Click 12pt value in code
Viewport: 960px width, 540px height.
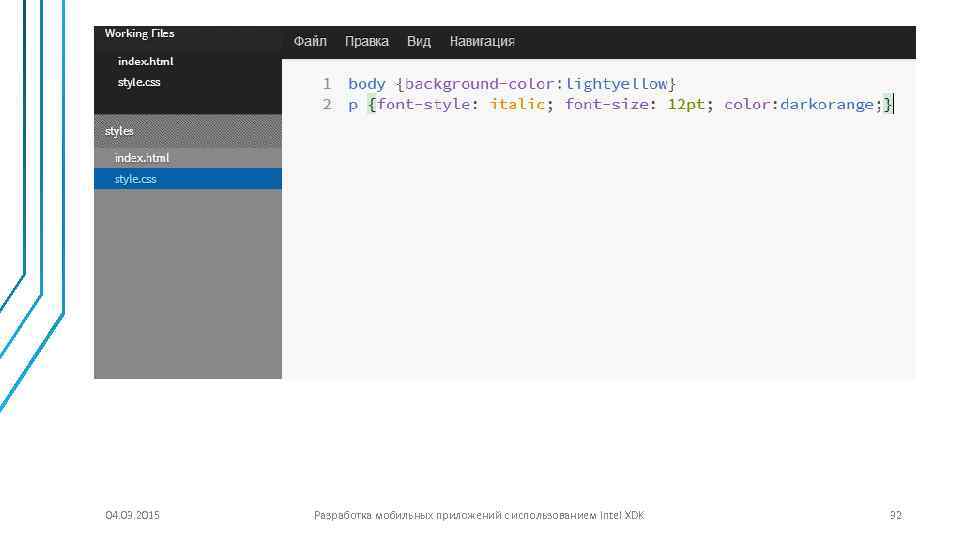686,105
